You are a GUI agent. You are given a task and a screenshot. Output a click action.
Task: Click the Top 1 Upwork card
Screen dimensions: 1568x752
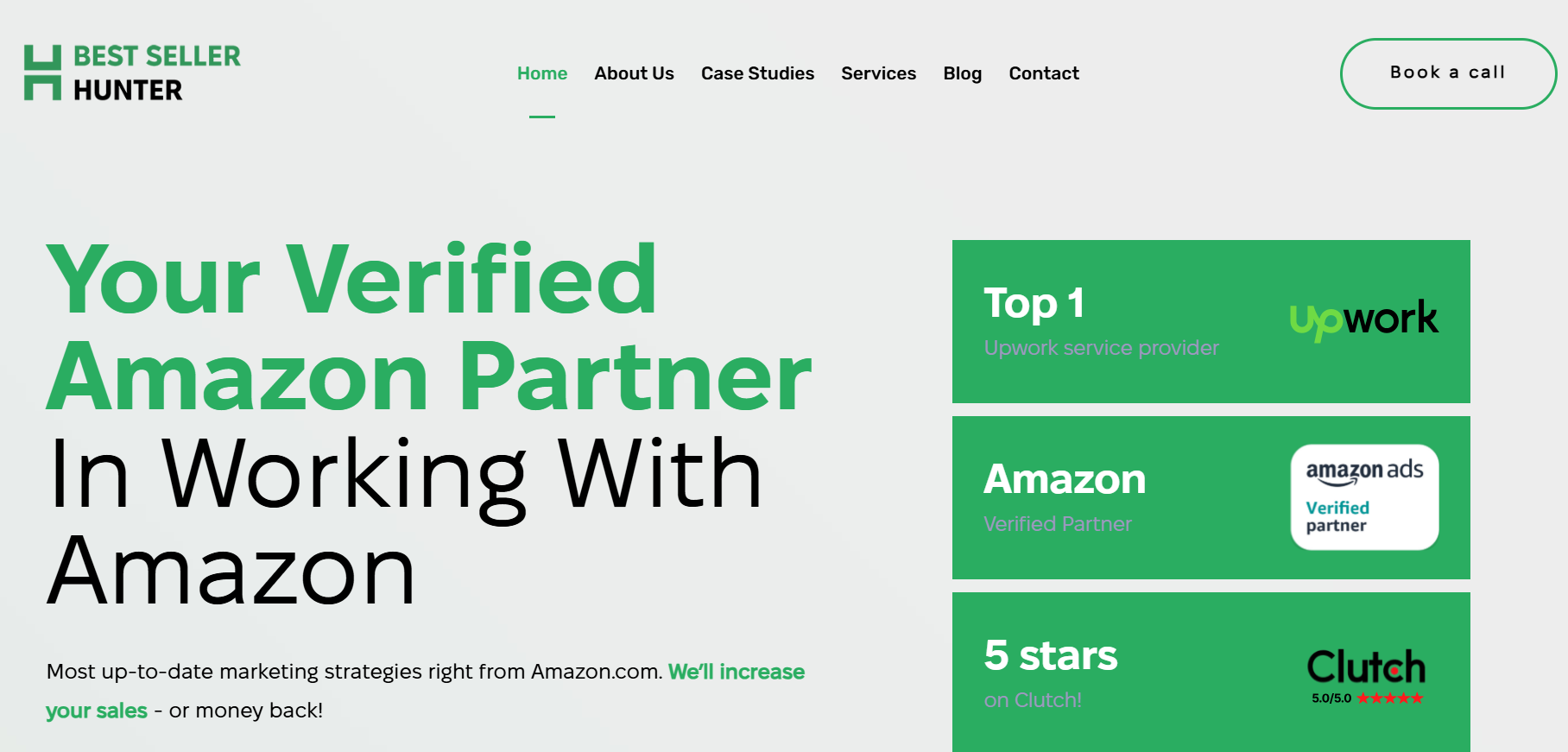click(1211, 321)
